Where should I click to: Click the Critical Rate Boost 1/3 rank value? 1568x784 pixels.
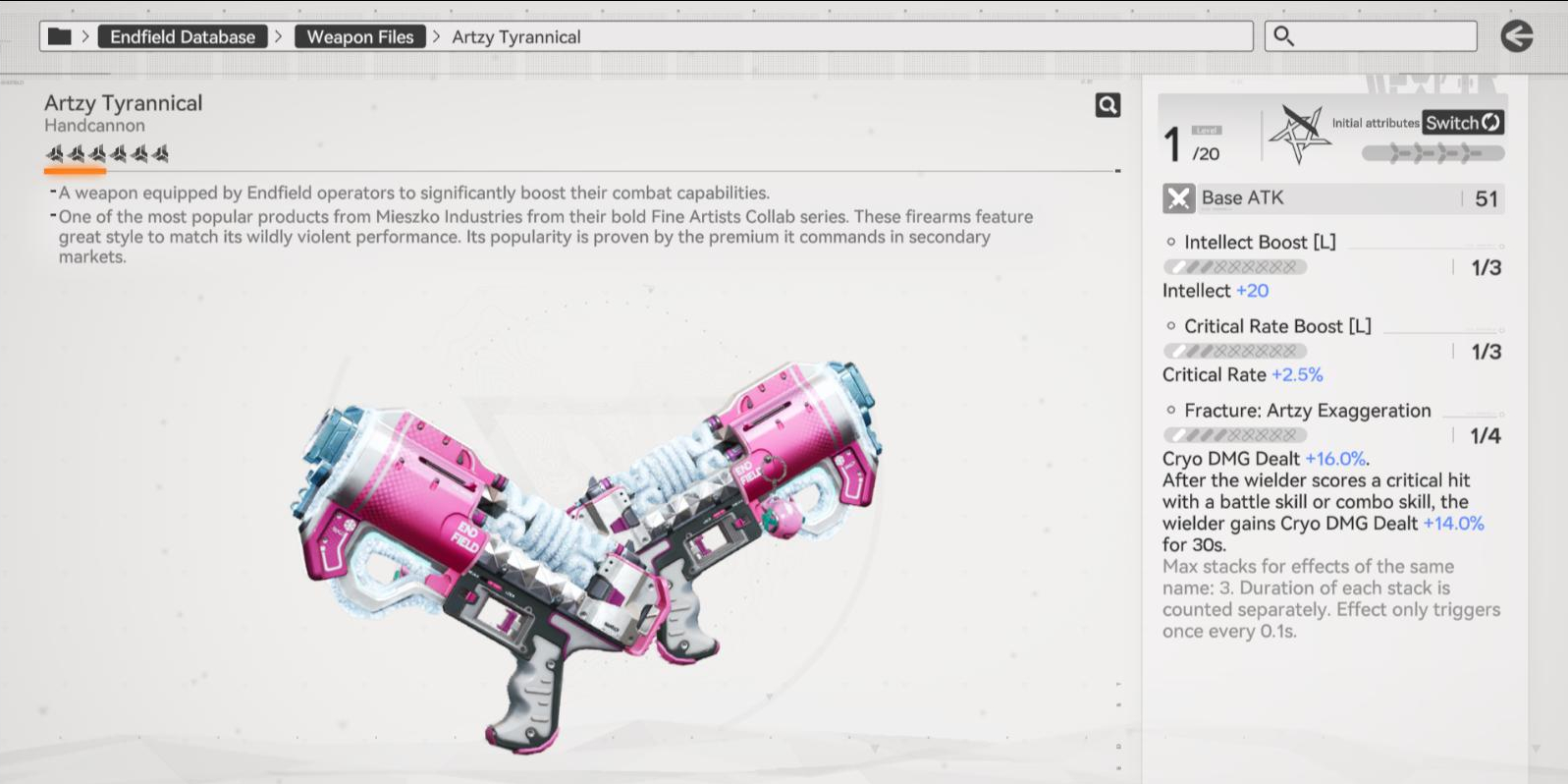pyautogui.click(x=1487, y=352)
